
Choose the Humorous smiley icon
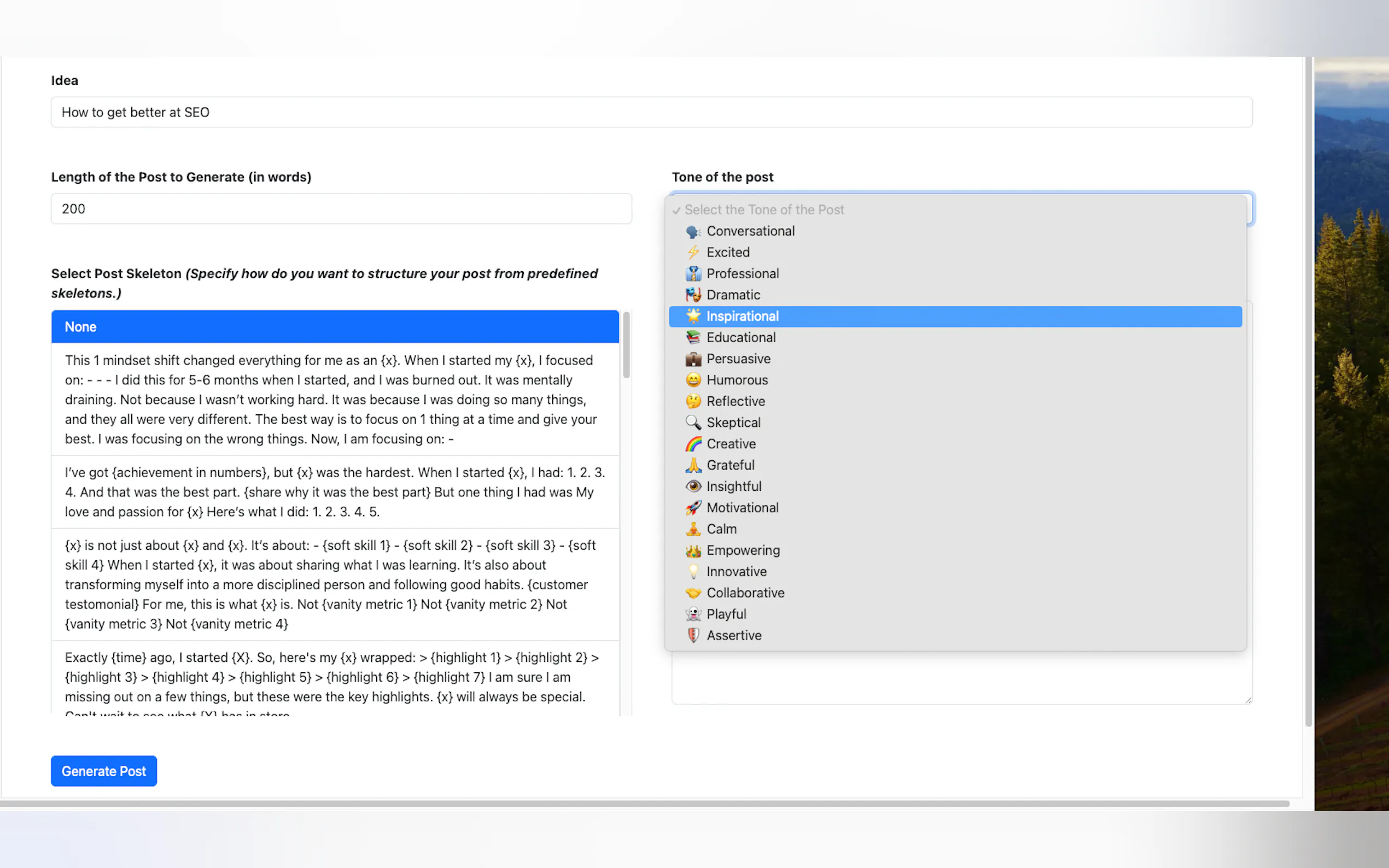[693, 380]
